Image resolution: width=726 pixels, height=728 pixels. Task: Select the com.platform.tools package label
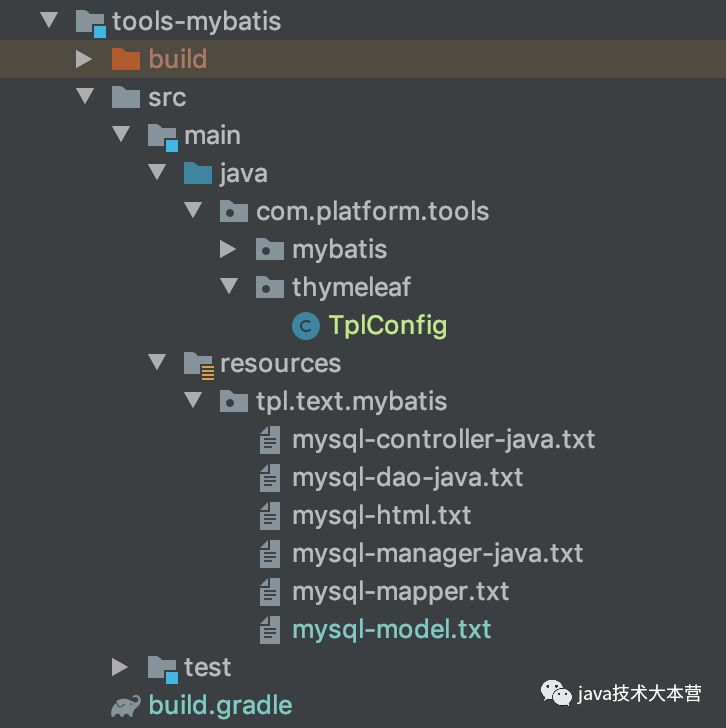[373, 212]
